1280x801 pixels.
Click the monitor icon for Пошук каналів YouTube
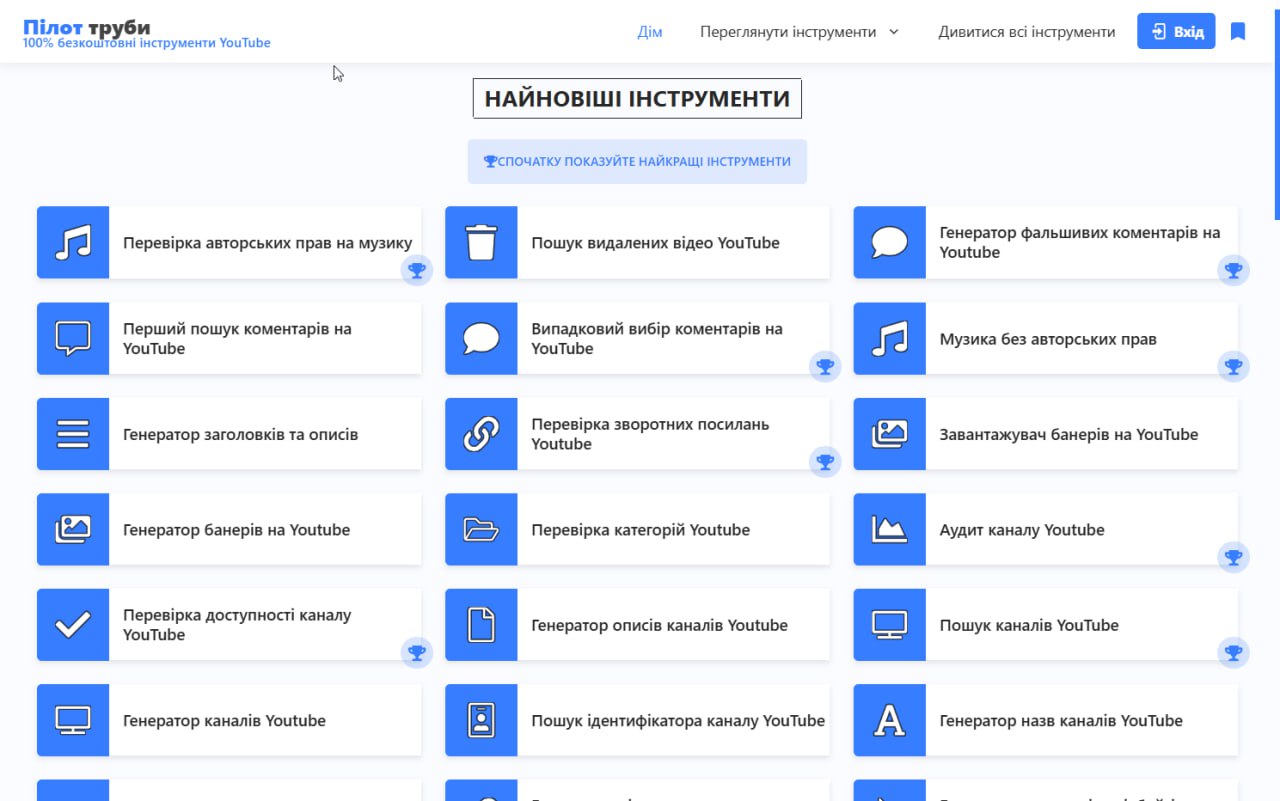pyautogui.click(x=889, y=625)
